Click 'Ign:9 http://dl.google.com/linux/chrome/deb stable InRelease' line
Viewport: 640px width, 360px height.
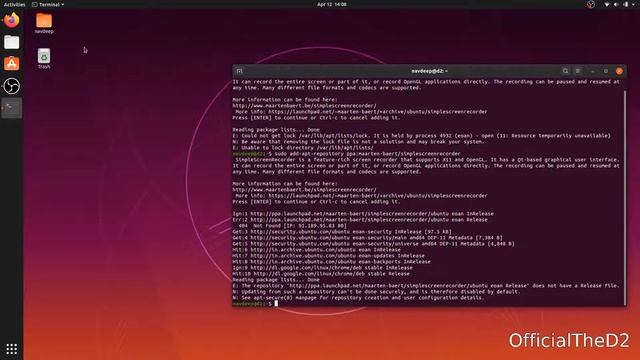(x=322, y=268)
